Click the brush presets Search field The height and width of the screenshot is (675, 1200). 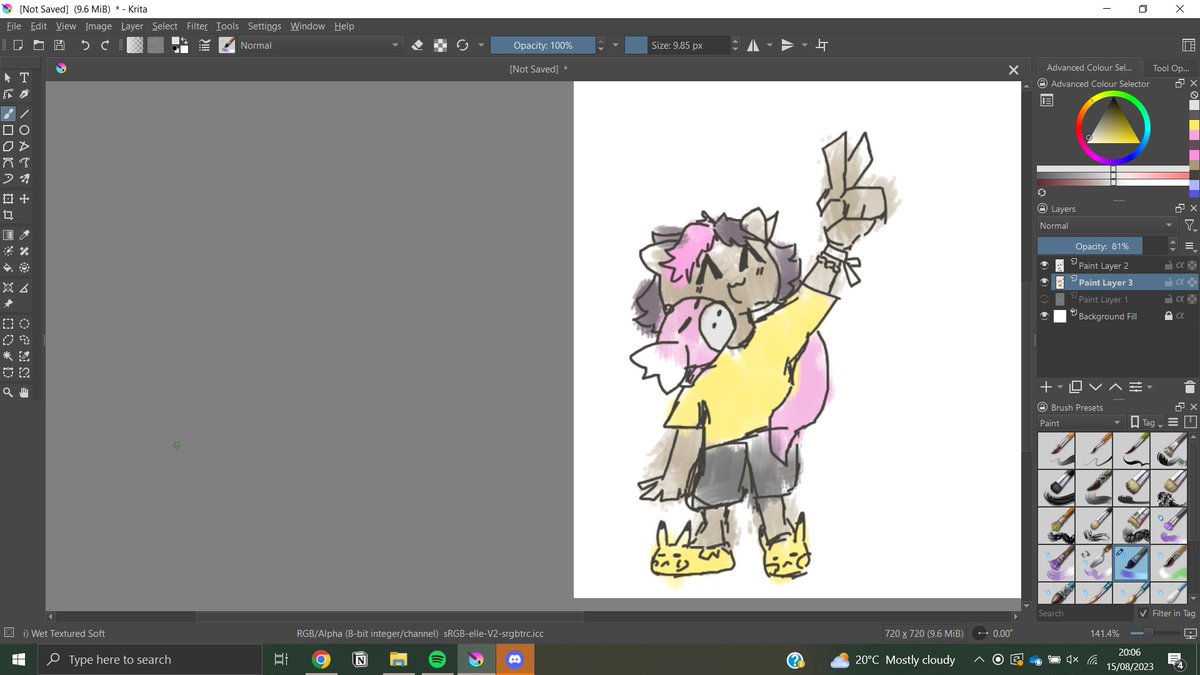1084,613
